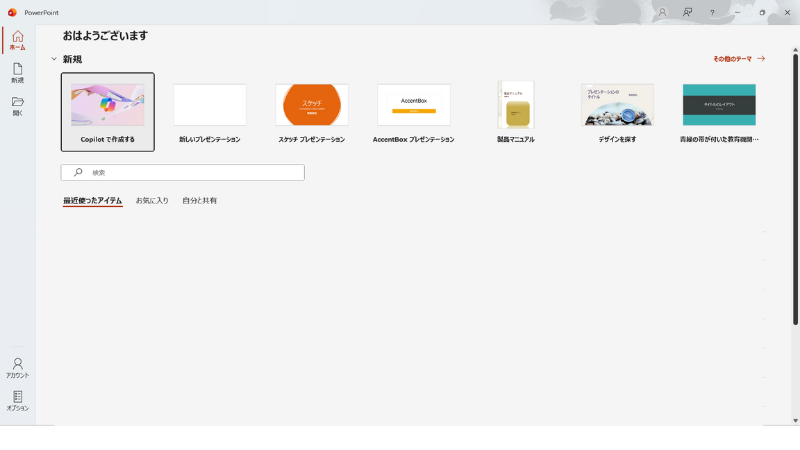Switch to the 自分と共有 tab
The width and height of the screenshot is (800, 450).
click(199, 201)
